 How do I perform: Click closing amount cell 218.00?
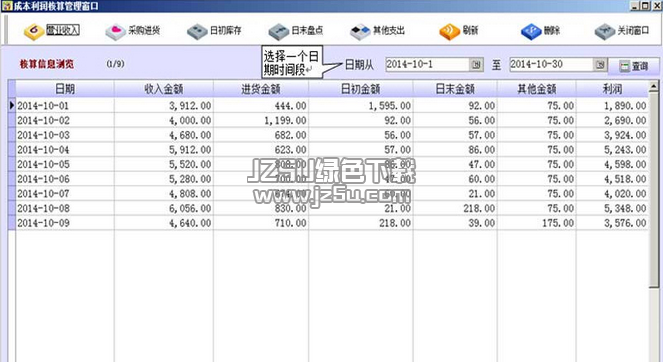455,208
